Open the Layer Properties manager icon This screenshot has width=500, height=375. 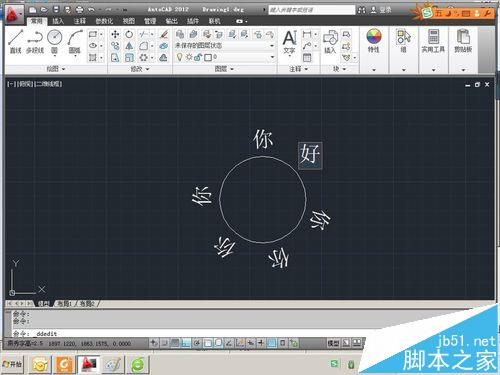coord(180,34)
